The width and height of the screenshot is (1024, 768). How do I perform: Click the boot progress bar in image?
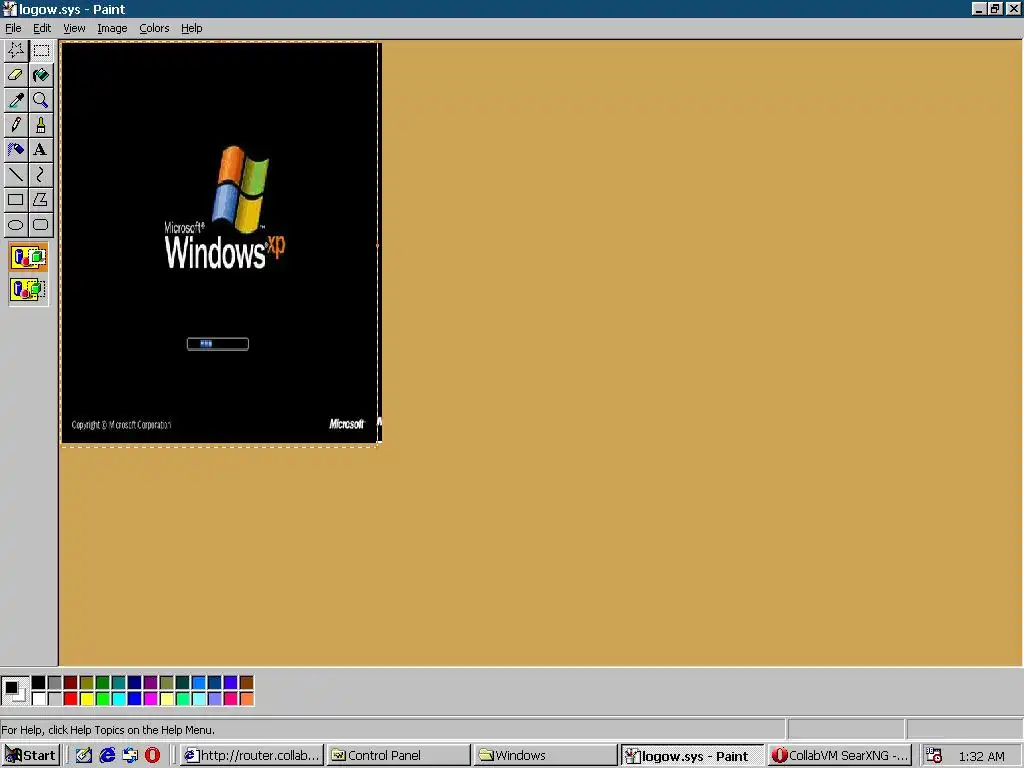[217, 344]
